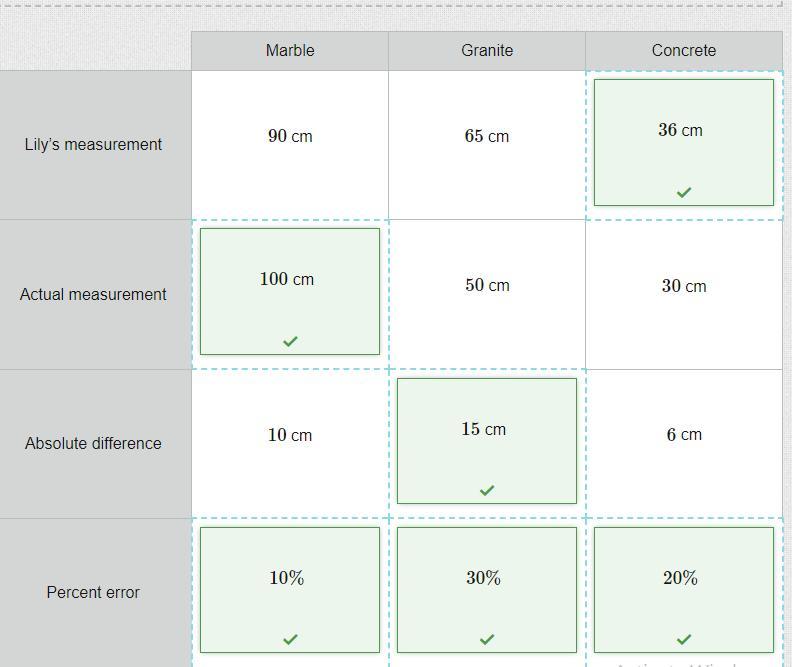
Task: Click the 10% answer tile
Action: click(x=290, y=590)
